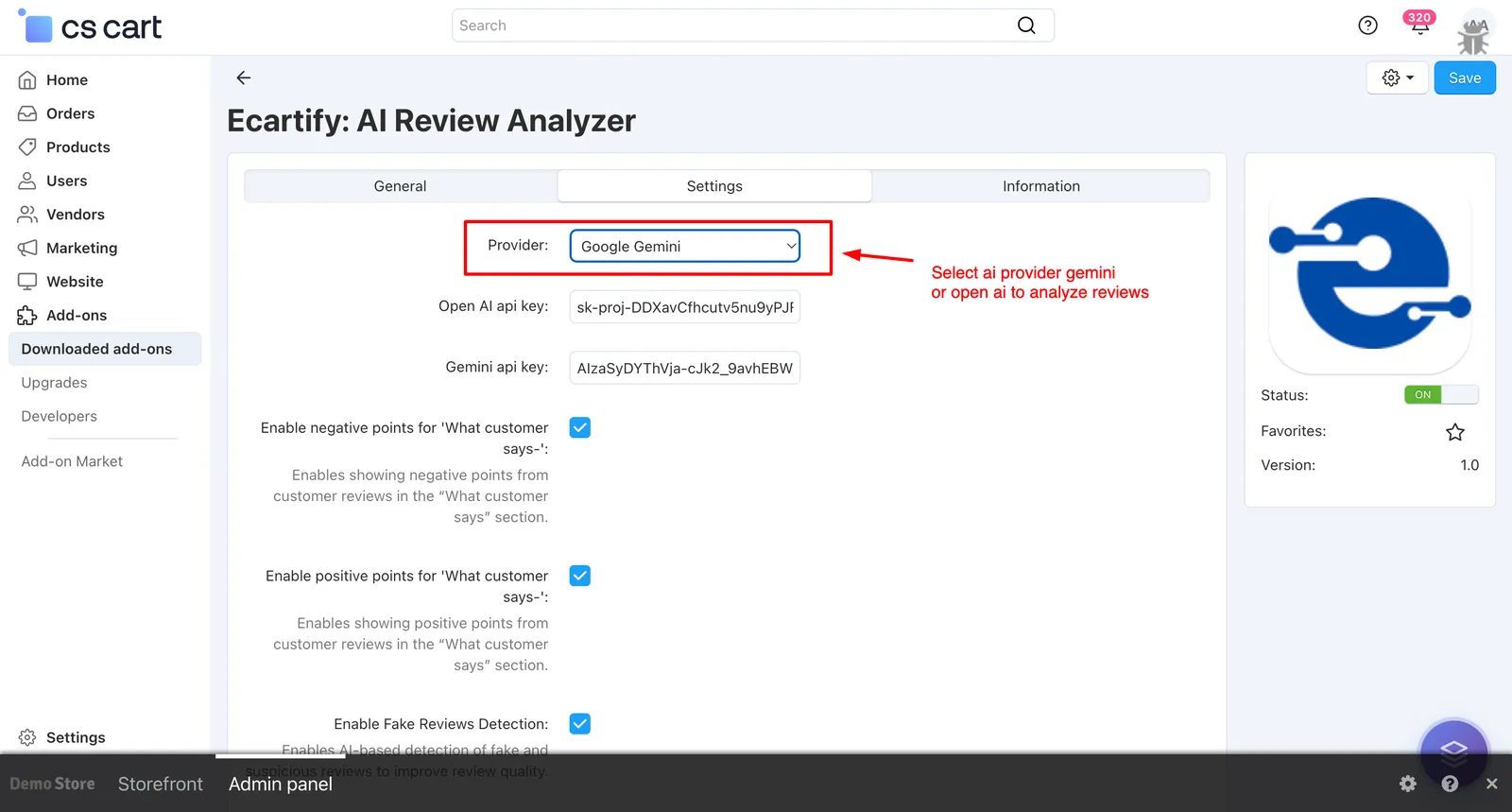Uncheck Enable Fake Reviews Detection checkbox
This screenshot has width=1512, height=812.
pyautogui.click(x=580, y=724)
